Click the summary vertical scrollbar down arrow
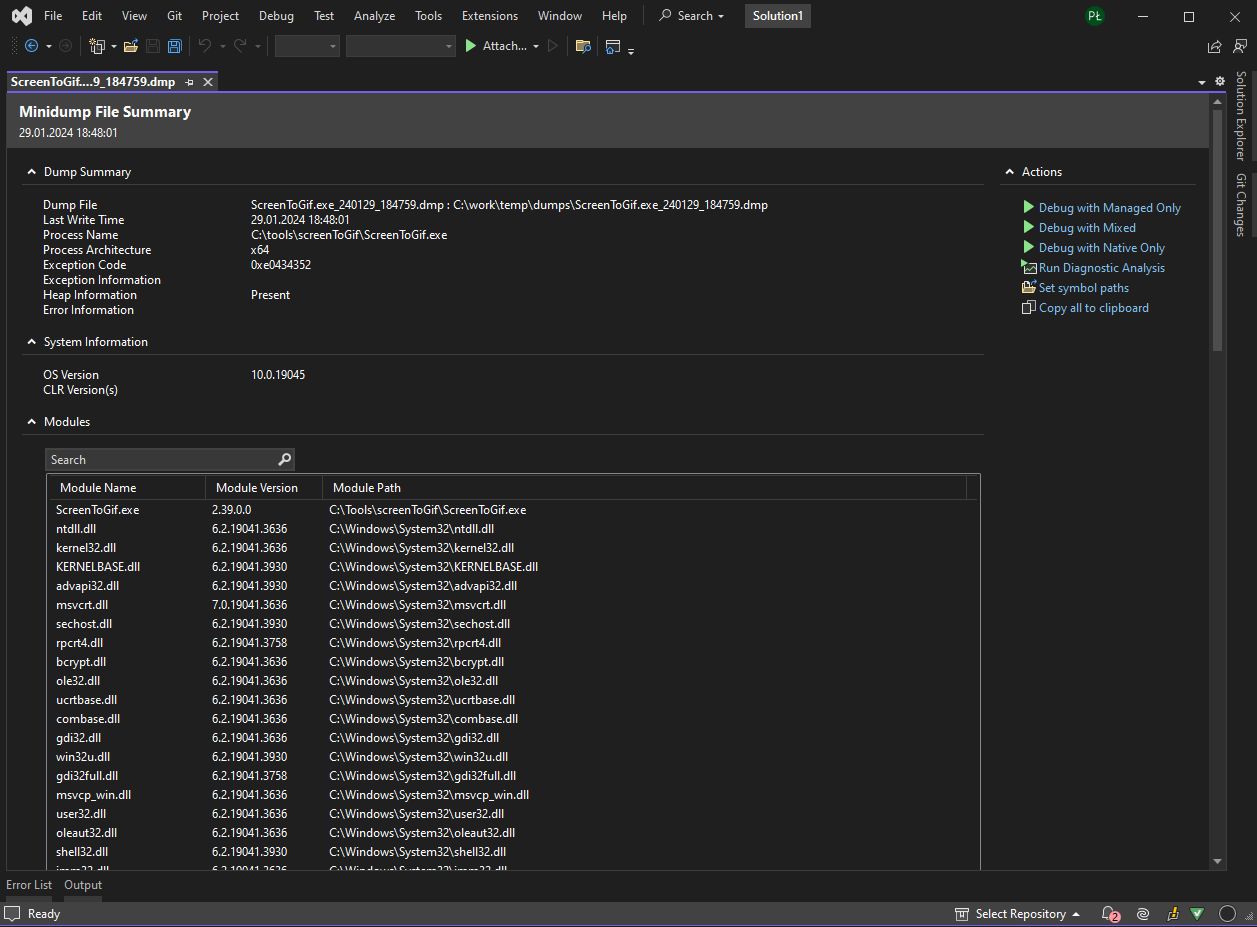Viewport: 1257px width, 927px height. 1217,861
